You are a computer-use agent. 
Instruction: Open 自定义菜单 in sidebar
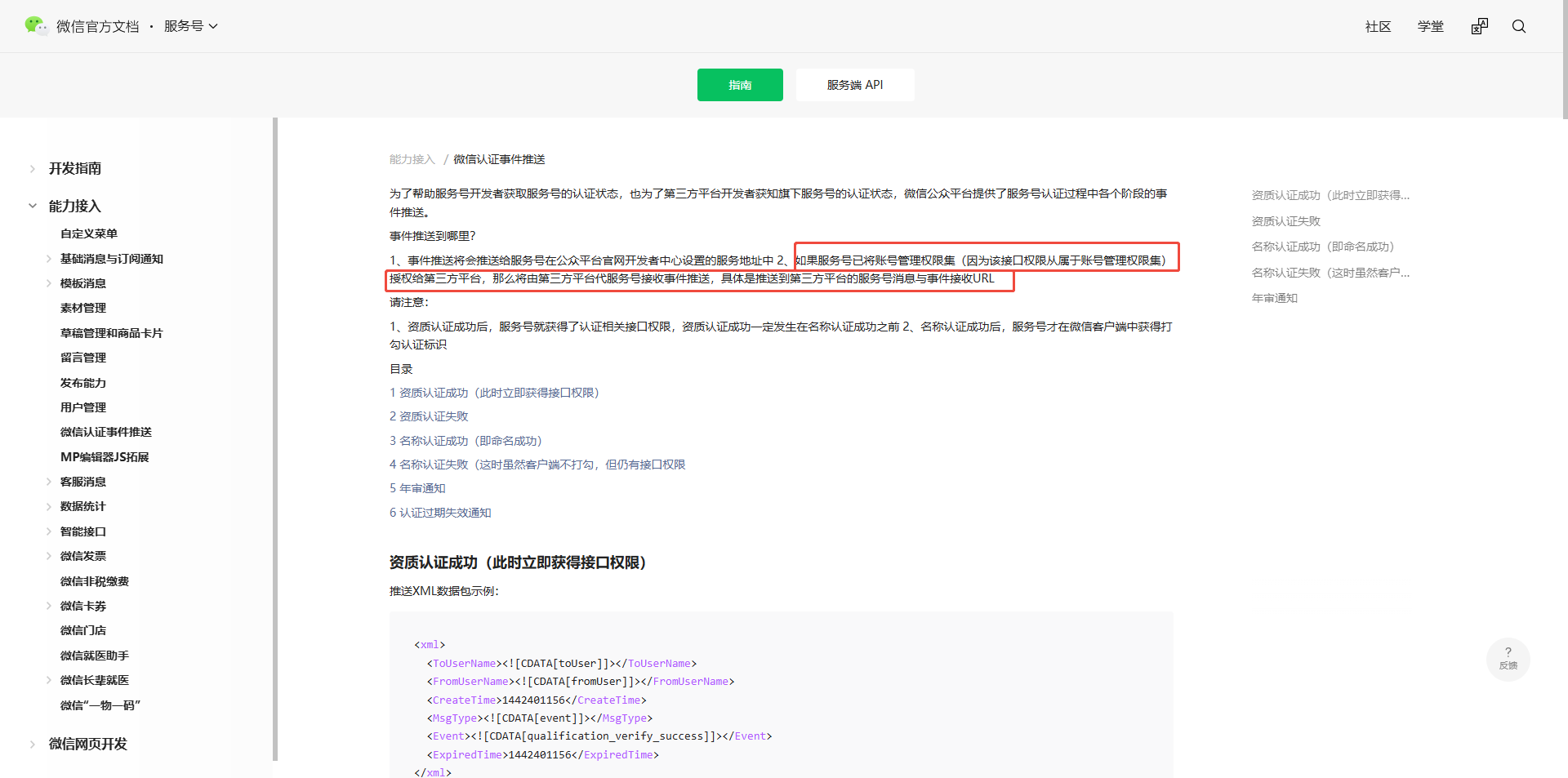89,233
